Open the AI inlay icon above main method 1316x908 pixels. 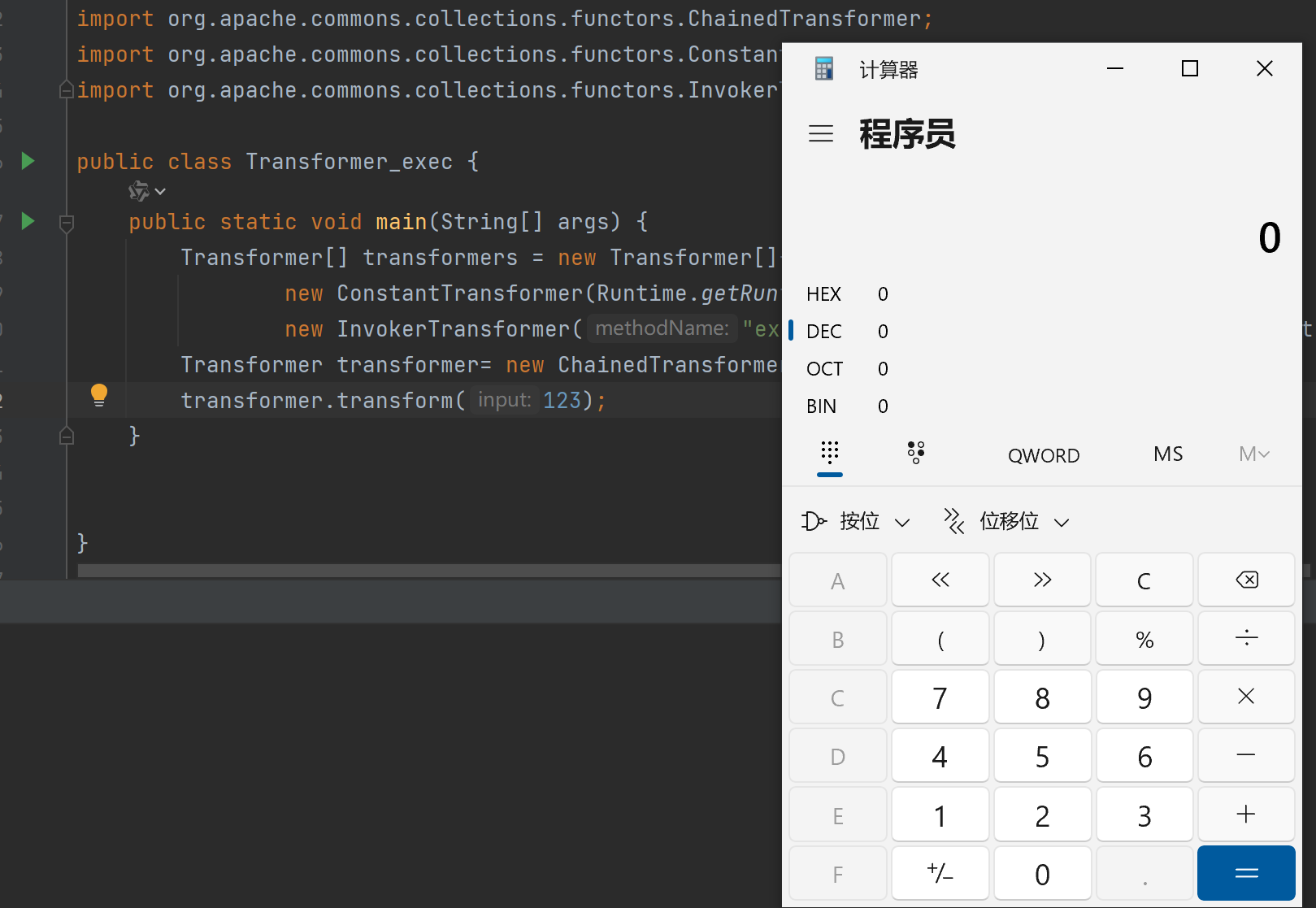tap(139, 191)
